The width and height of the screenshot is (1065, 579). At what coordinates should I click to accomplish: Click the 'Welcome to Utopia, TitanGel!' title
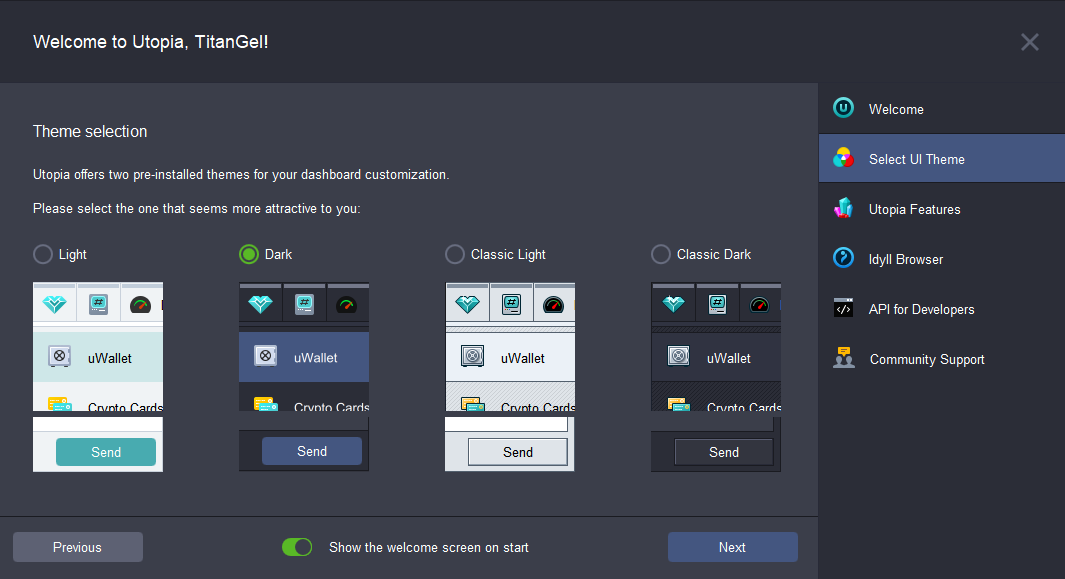click(151, 42)
